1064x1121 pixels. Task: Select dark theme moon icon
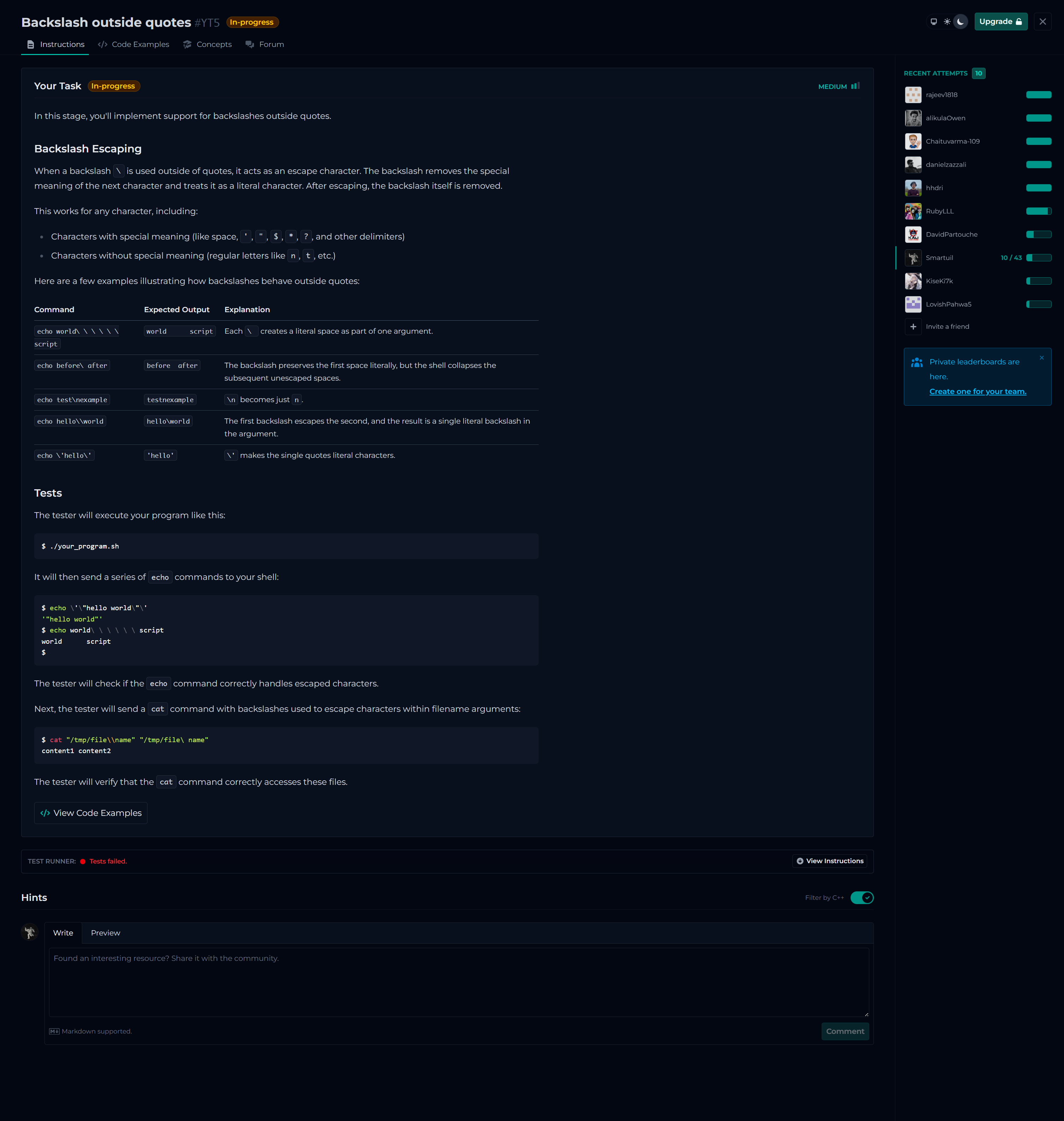pos(960,22)
